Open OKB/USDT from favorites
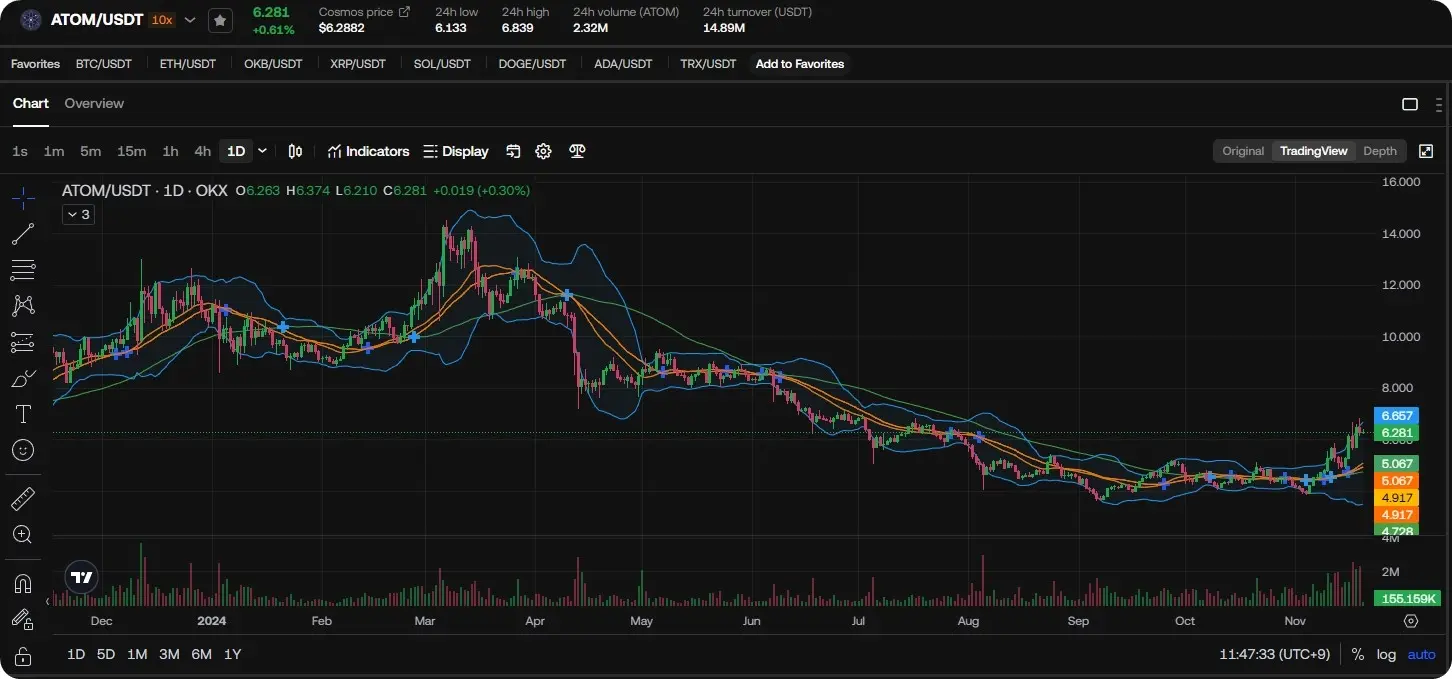Viewport: 1452px width, 679px height. pyautogui.click(x=273, y=64)
